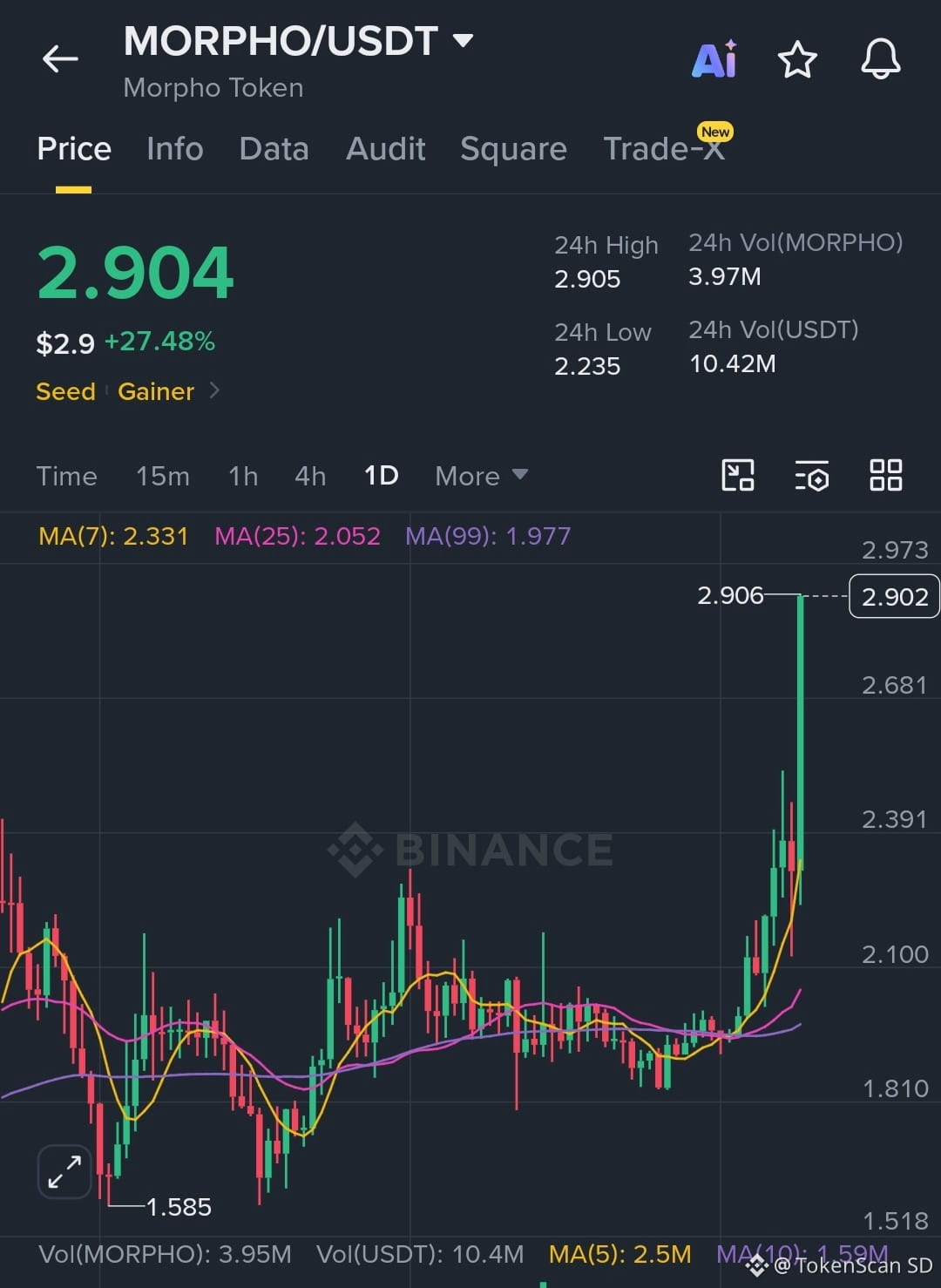Add MORPHO/USDT to favorites star

click(797, 59)
